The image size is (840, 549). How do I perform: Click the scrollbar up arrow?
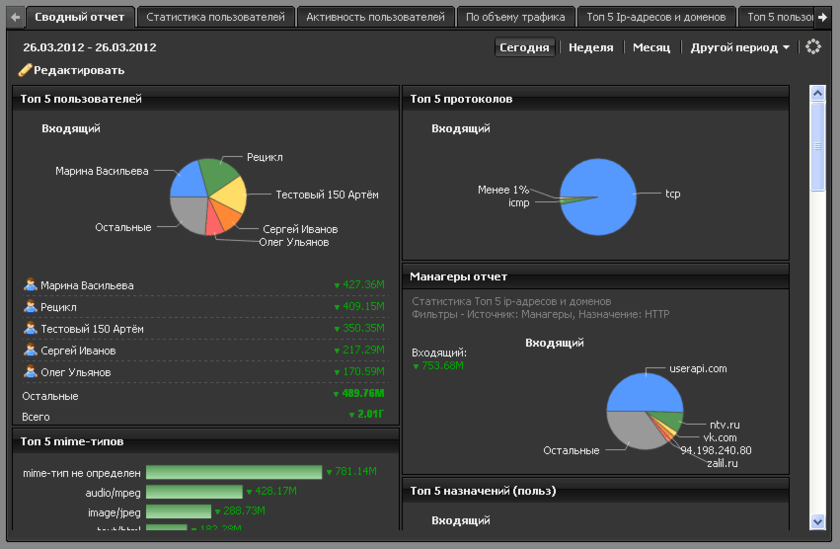point(817,93)
